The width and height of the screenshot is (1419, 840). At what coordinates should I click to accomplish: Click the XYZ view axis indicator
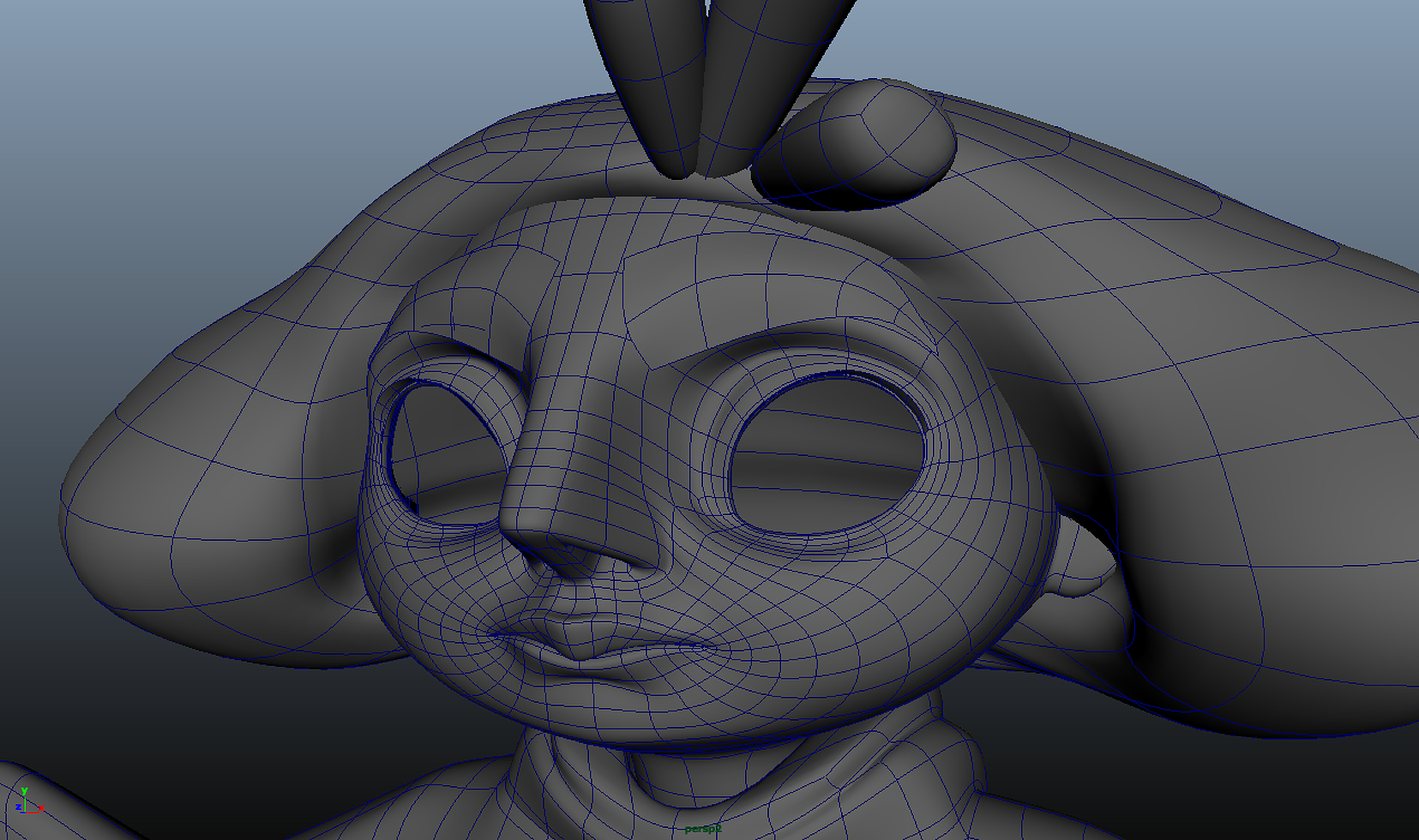pos(27,801)
